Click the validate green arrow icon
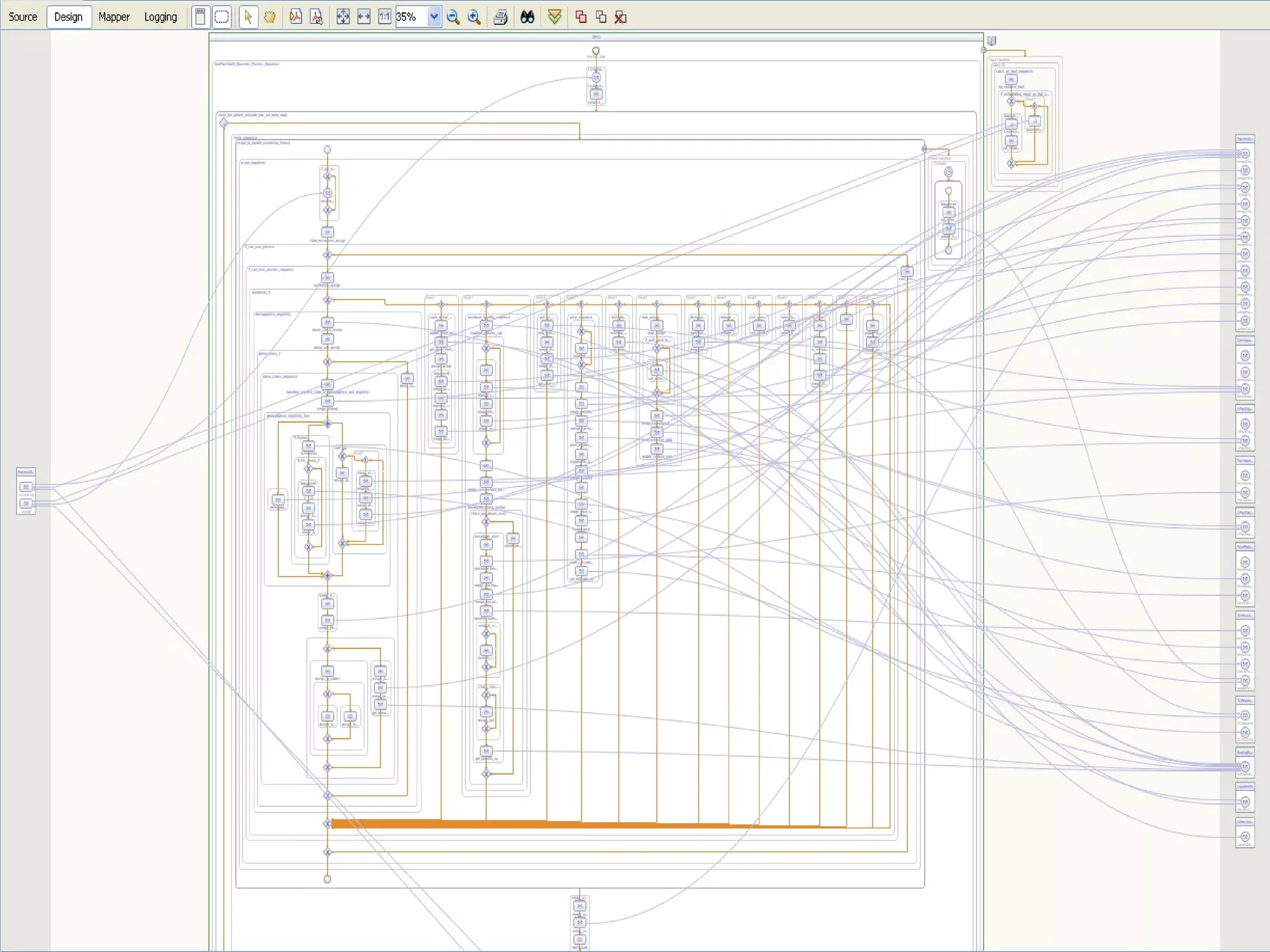Screen dimensions: 1270x952 pyautogui.click(x=555, y=17)
